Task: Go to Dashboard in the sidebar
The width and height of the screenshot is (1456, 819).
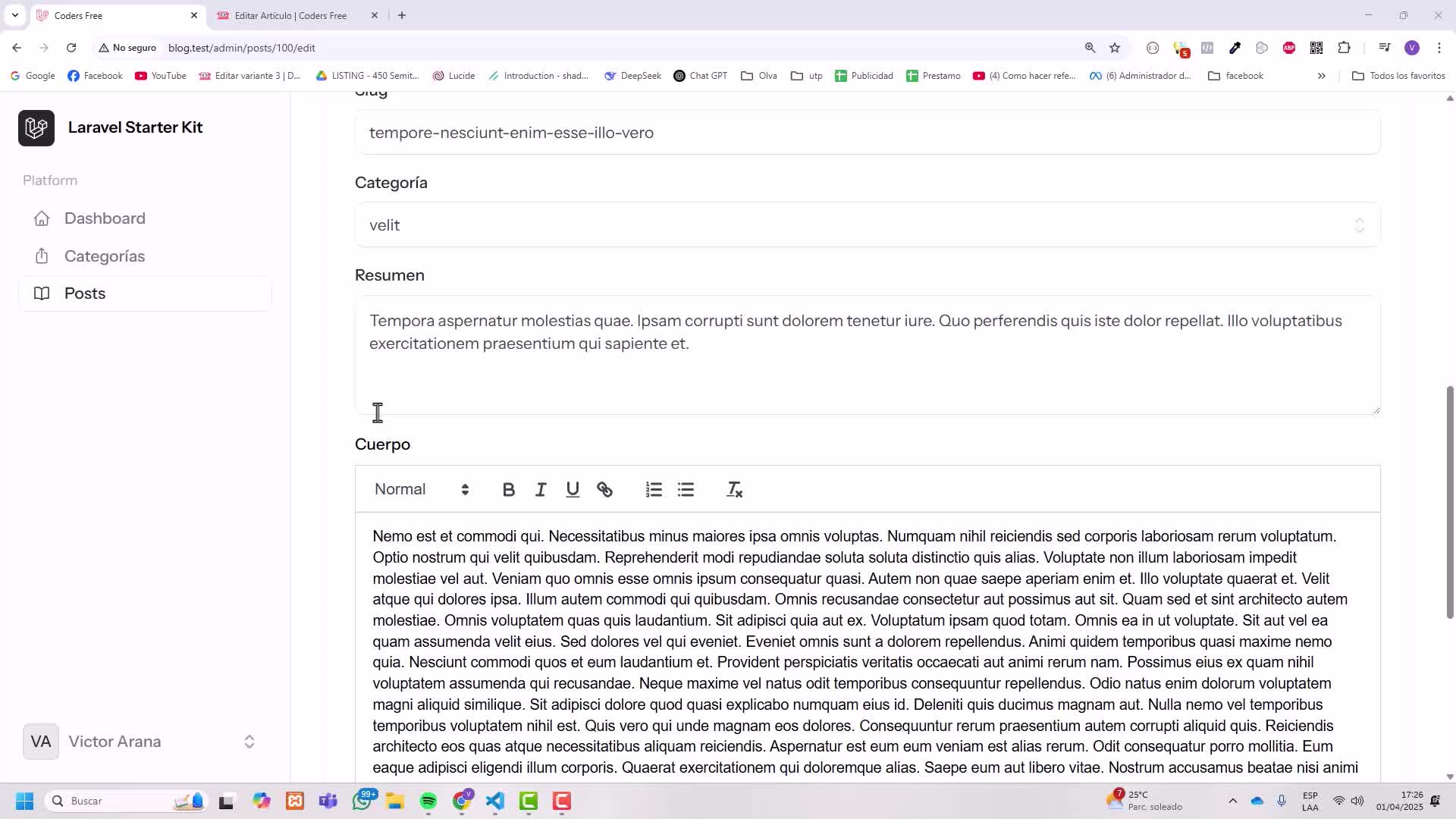Action: [105, 218]
